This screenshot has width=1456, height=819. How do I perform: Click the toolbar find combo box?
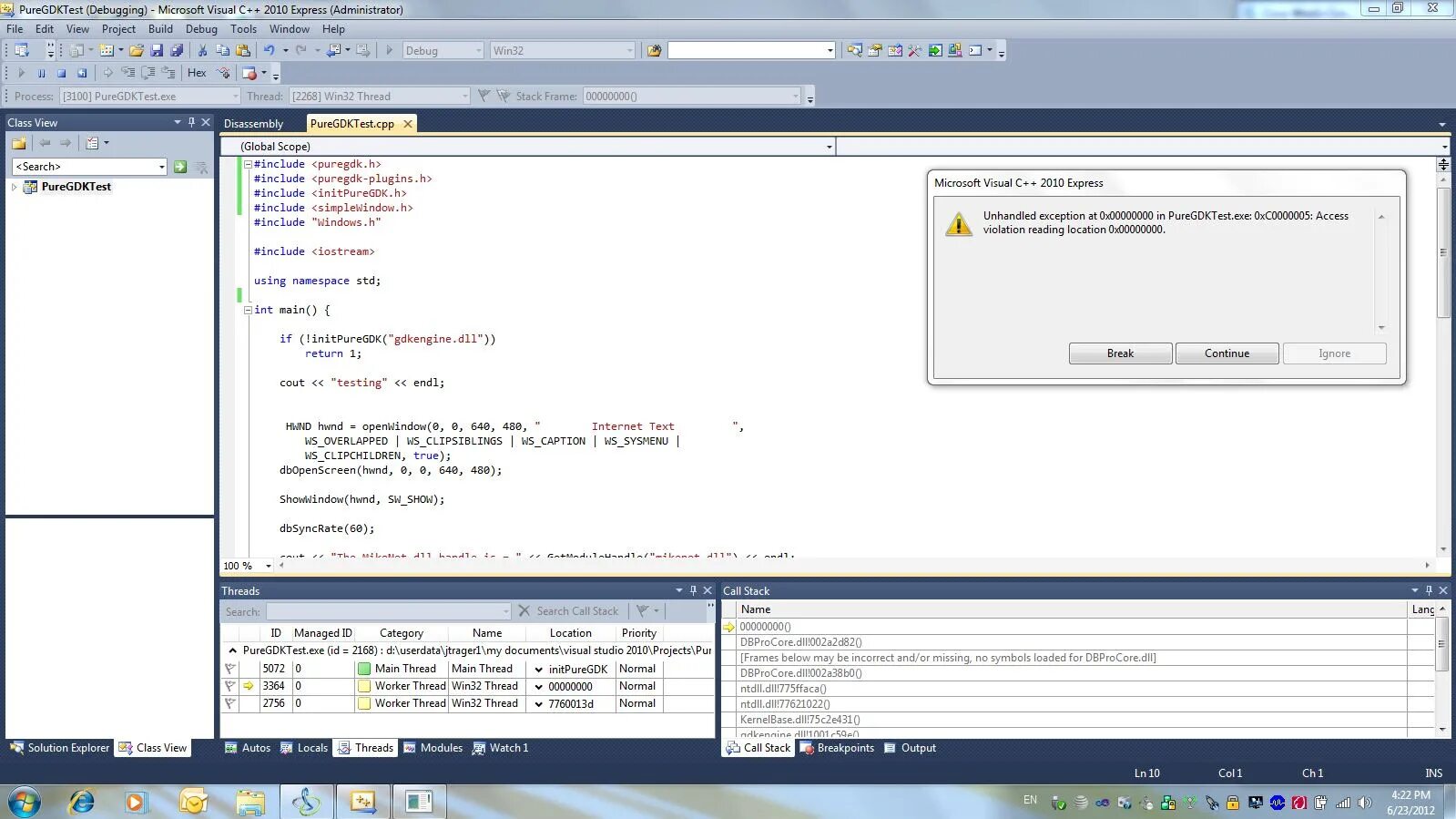pos(751,51)
